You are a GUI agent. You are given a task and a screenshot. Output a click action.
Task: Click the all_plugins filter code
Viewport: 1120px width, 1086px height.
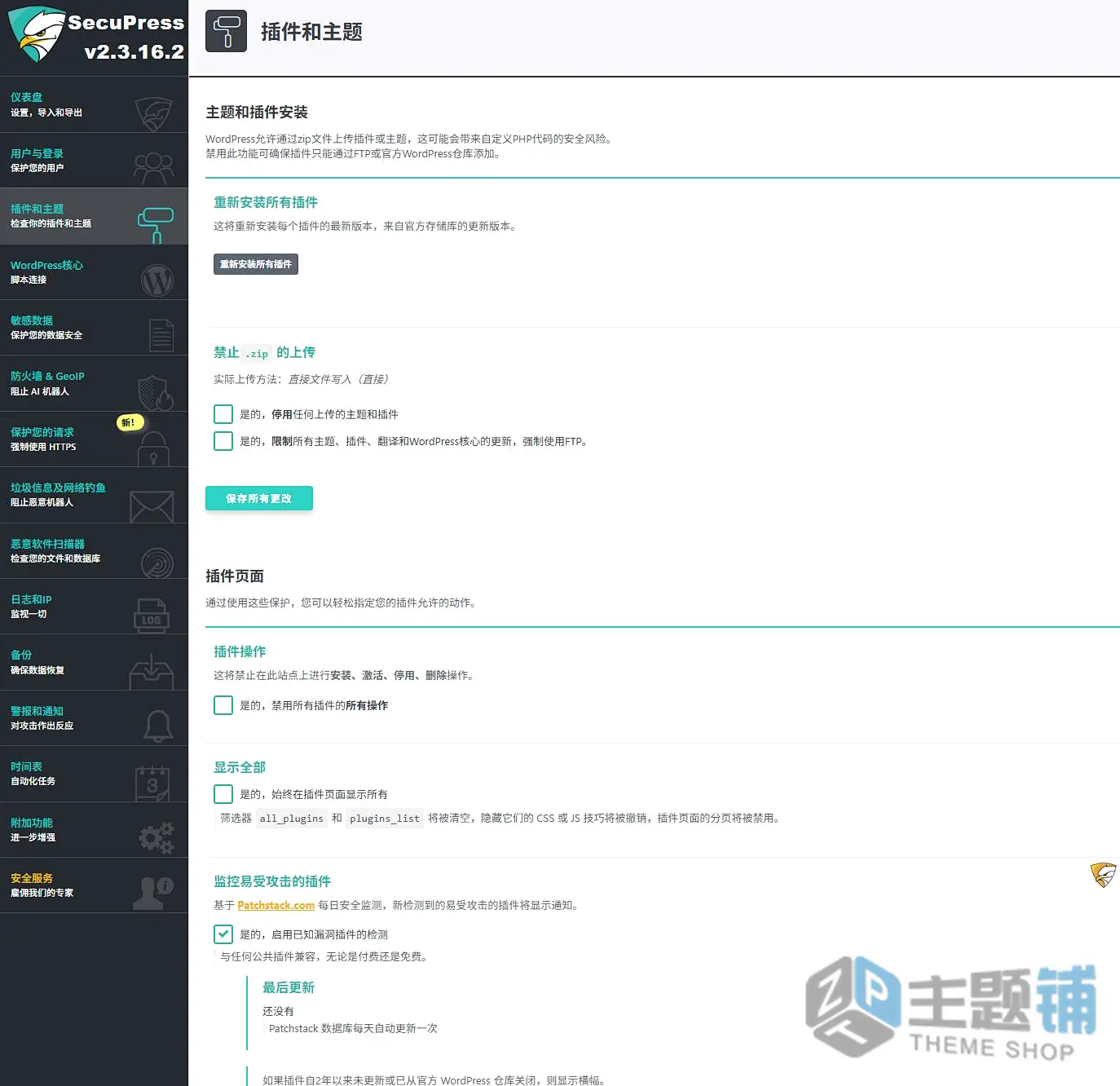tap(292, 819)
